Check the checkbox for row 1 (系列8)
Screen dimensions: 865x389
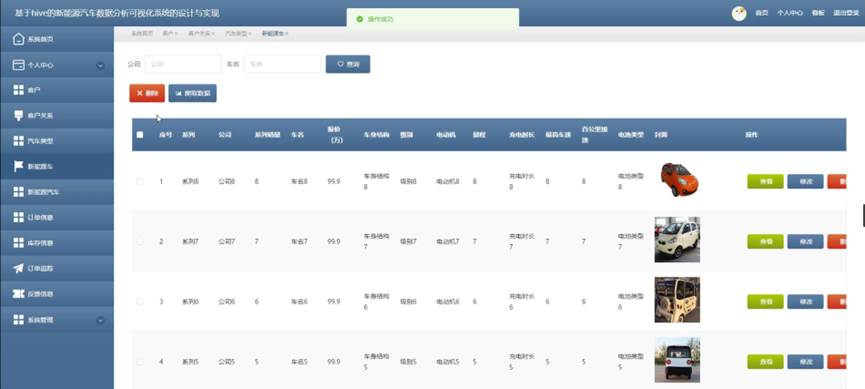pos(140,181)
